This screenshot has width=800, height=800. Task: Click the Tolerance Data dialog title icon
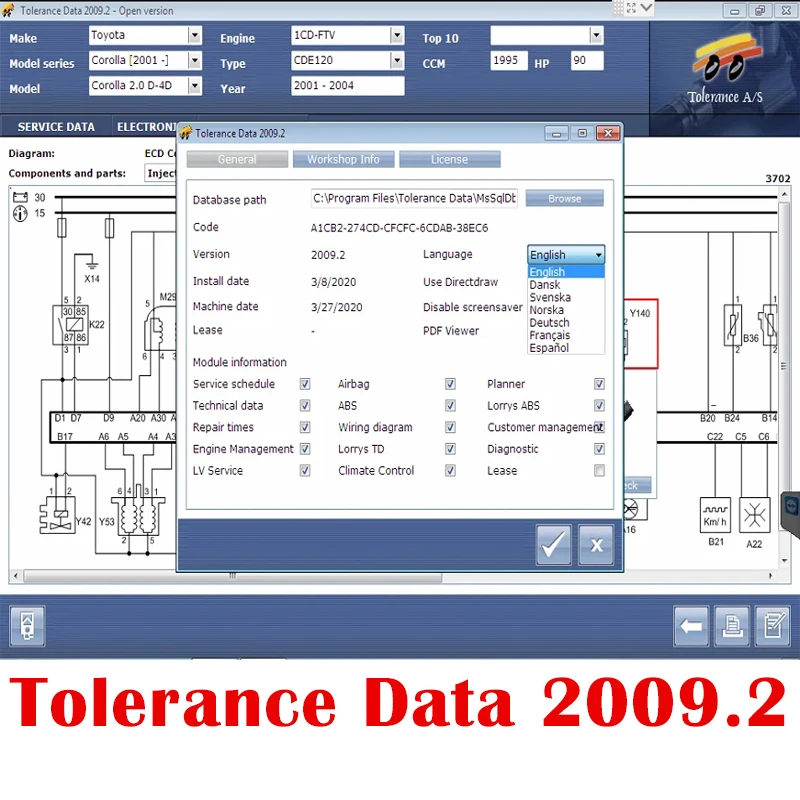click(x=186, y=133)
